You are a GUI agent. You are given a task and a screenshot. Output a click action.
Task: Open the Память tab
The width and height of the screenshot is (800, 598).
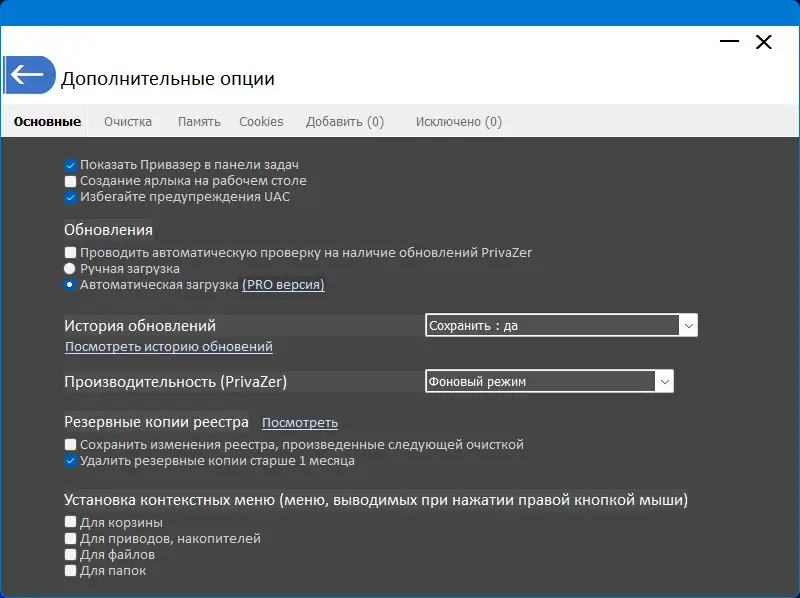click(x=198, y=120)
